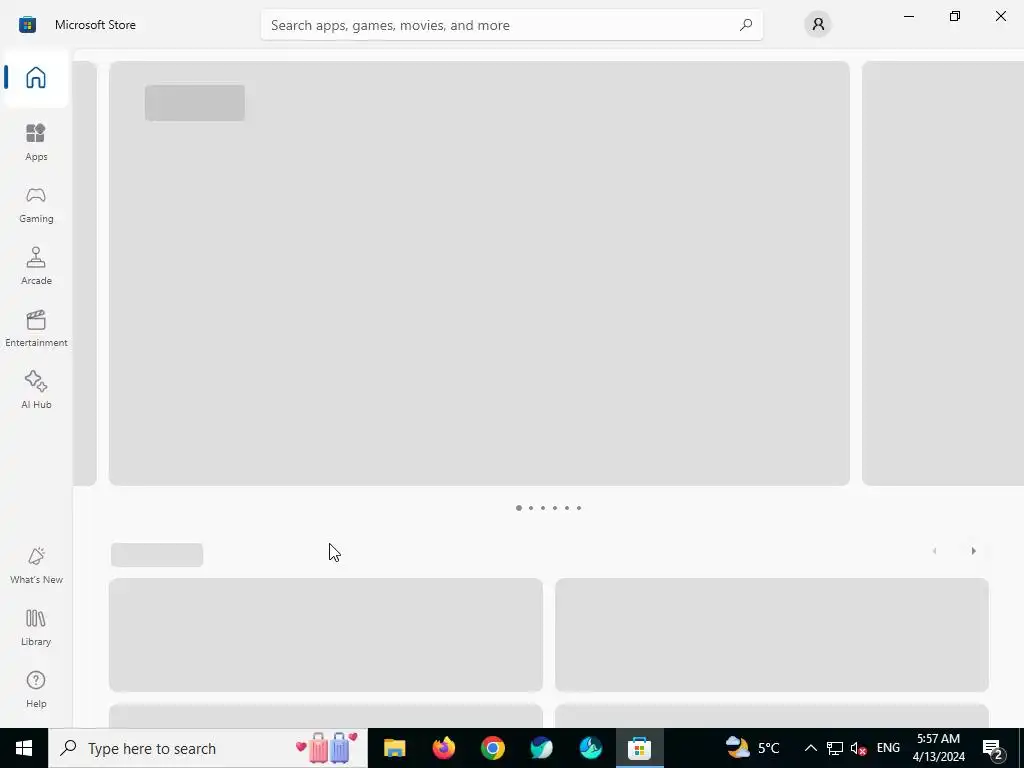This screenshot has width=1024, height=768.
Task: Show hidden system tray icons
Action: point(810,748)
